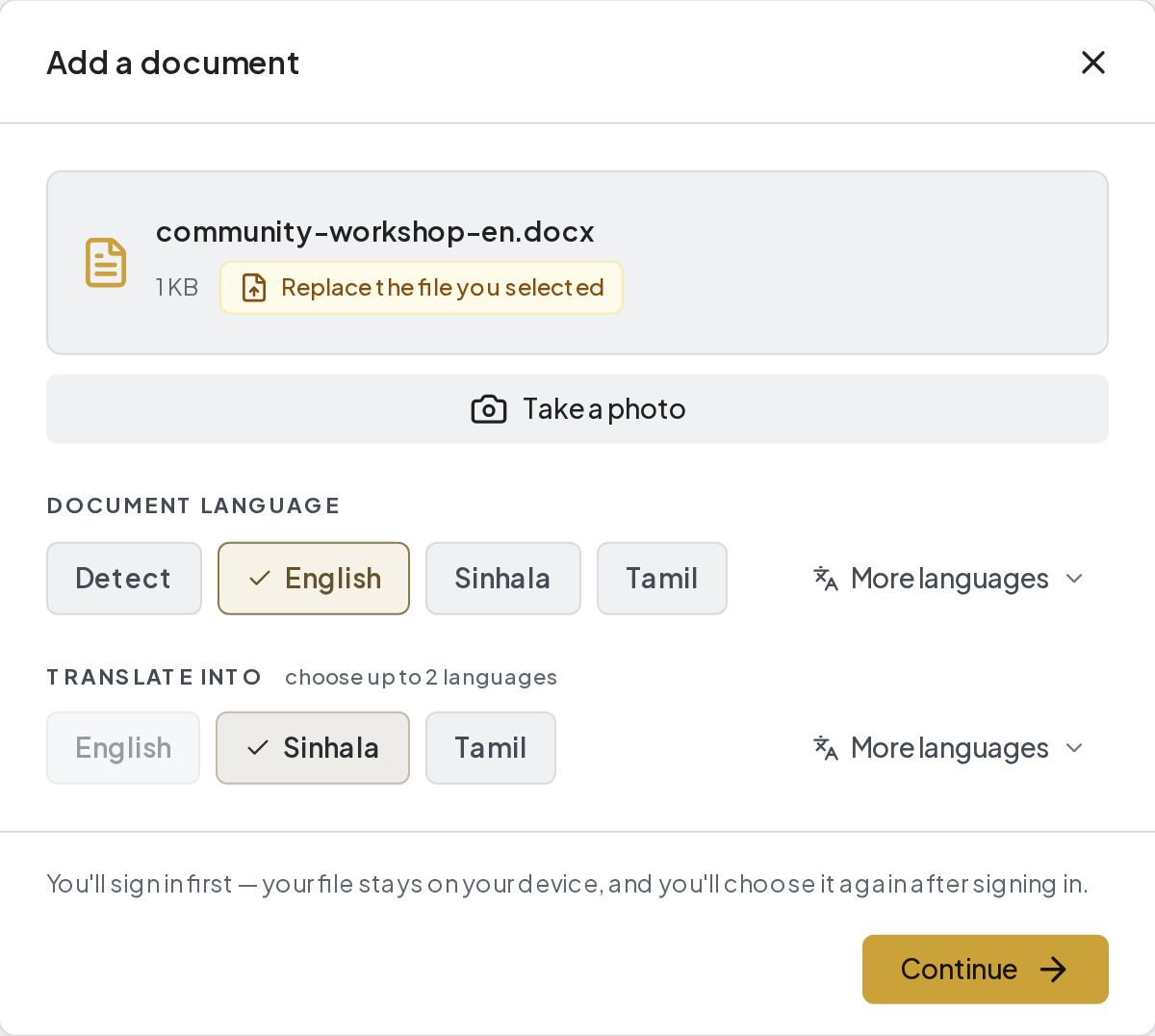Select Detect as the document language

tap(124, 579)
